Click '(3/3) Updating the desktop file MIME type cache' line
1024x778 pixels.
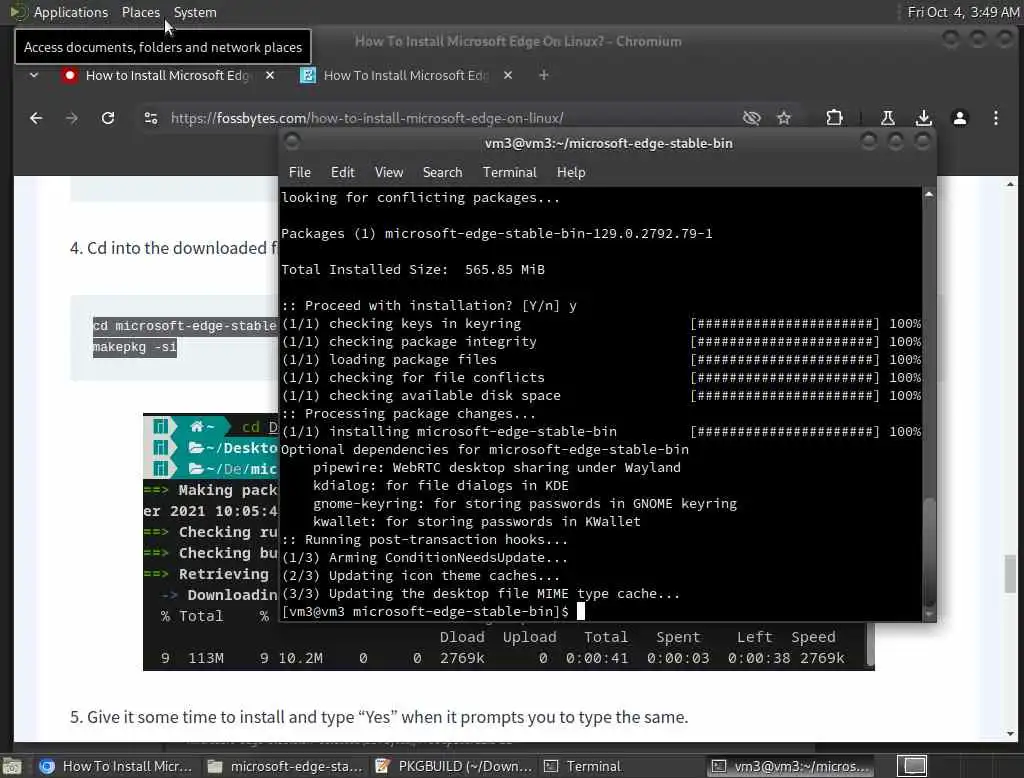481,594
